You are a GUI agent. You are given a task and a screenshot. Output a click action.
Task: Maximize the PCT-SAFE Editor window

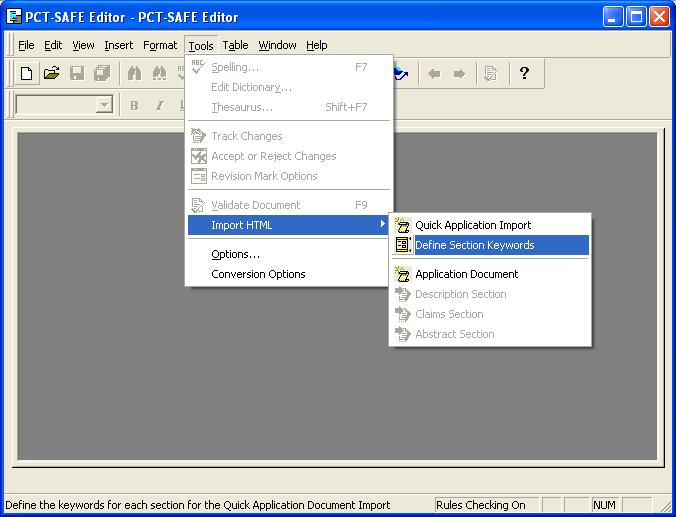[636, 17]
